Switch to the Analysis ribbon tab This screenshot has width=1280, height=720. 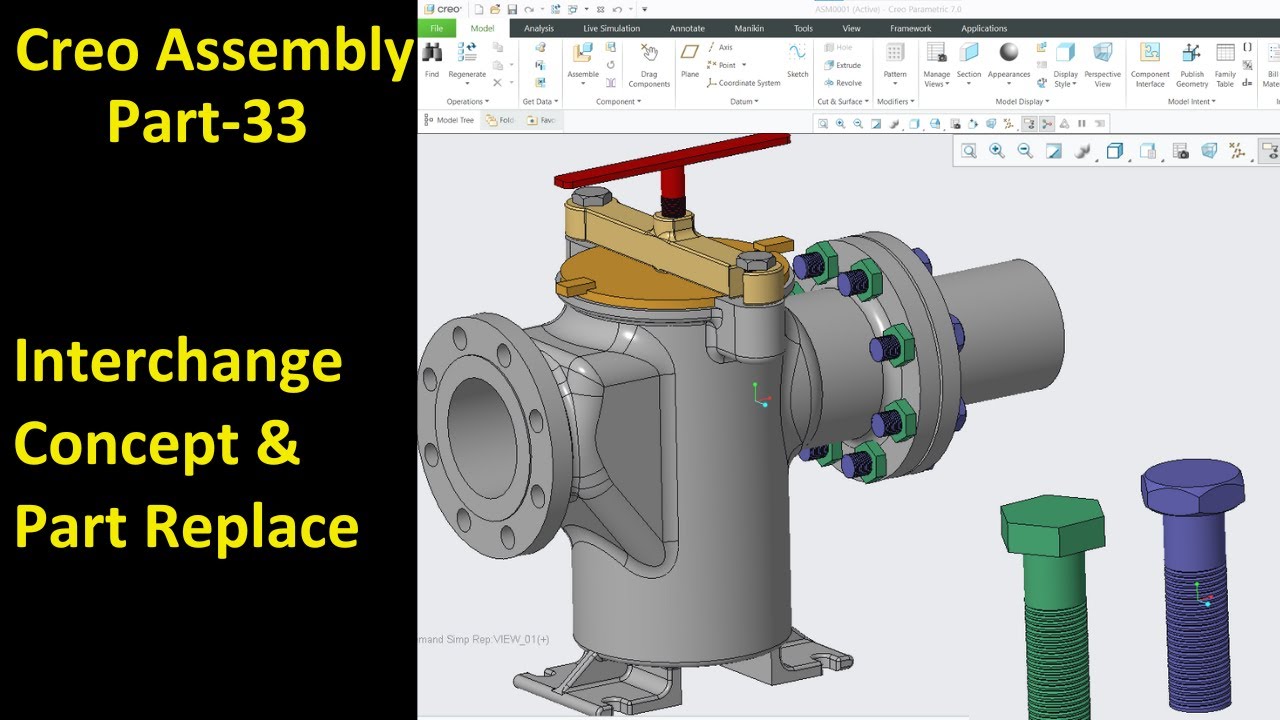click(x=539, y=28)
